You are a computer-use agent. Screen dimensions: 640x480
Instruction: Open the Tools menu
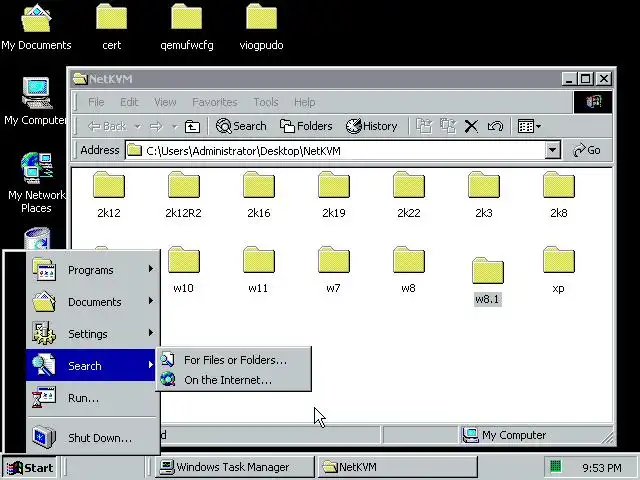[x=266, y=102]
